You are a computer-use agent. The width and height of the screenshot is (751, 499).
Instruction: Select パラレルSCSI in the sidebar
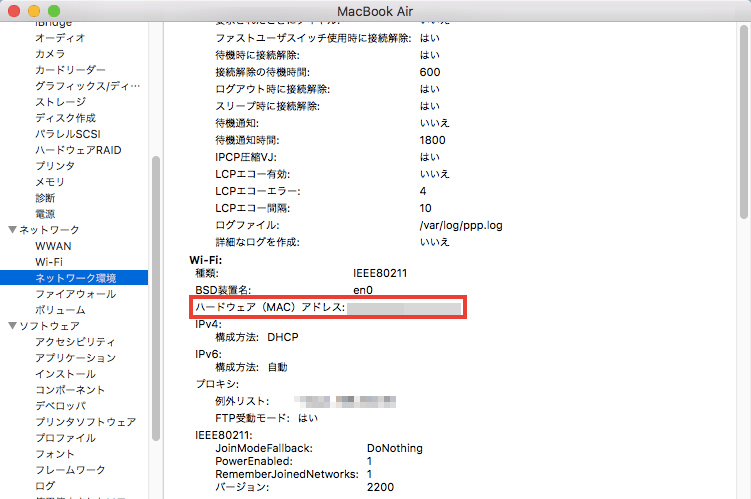point(68,134)
